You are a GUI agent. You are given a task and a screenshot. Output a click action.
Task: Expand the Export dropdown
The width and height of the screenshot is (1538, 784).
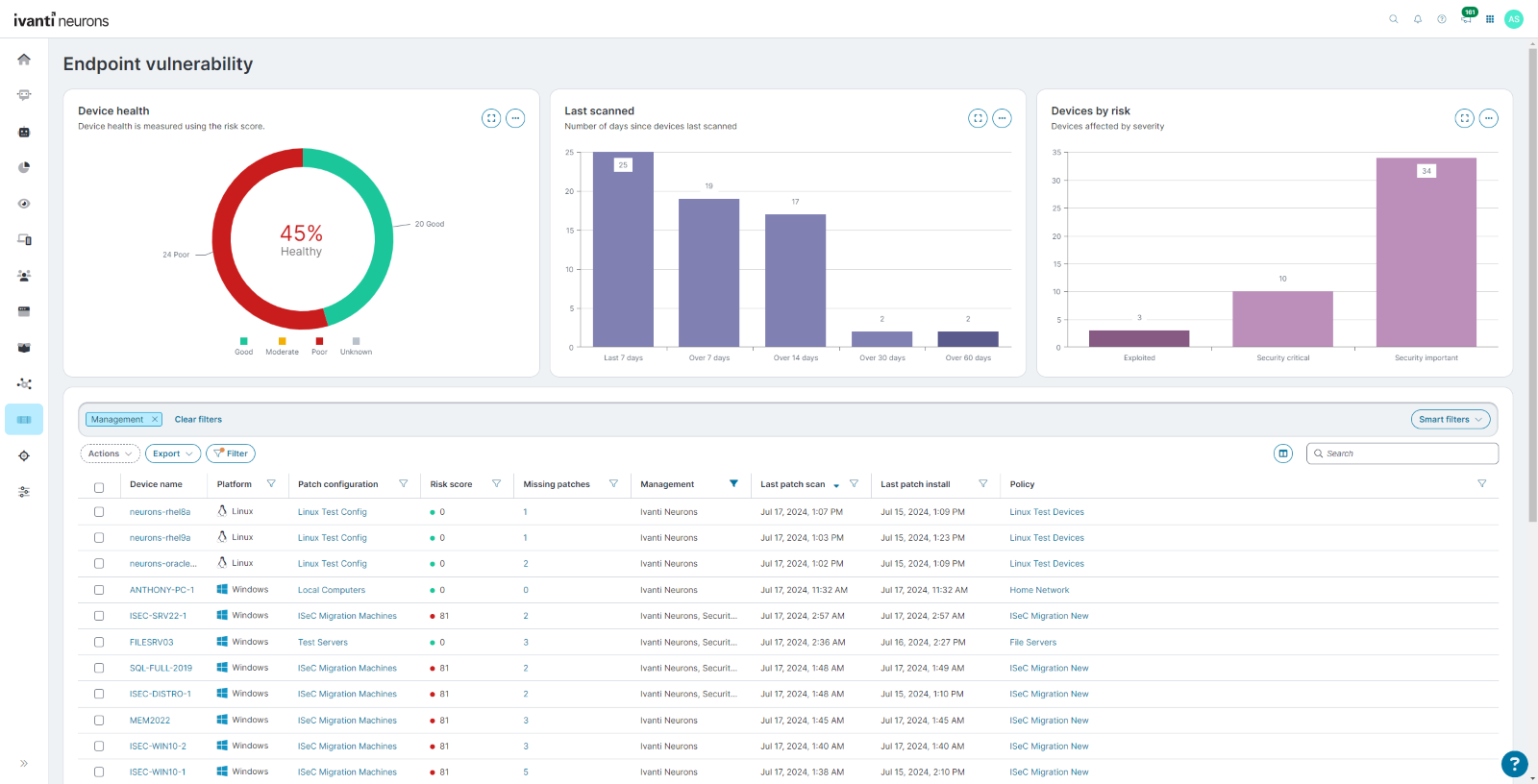pyautogui.click(x=173, y=453)
